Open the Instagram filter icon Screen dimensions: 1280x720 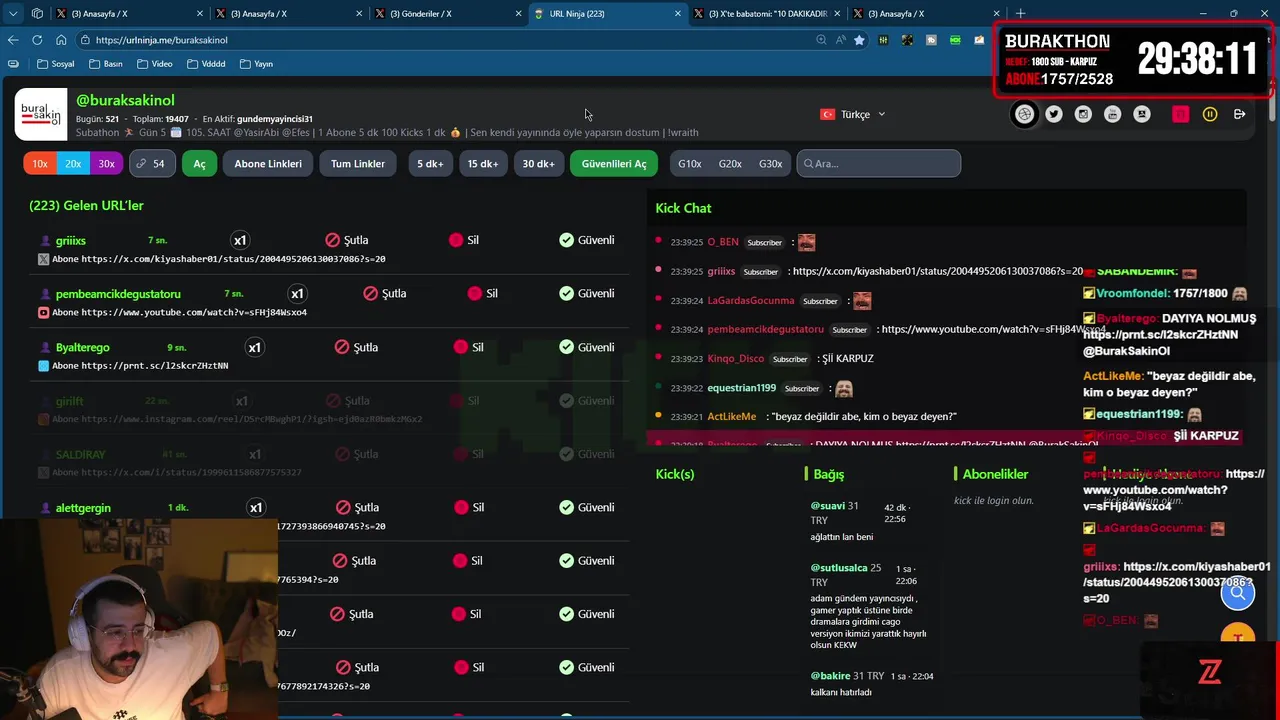(1083, 114)
